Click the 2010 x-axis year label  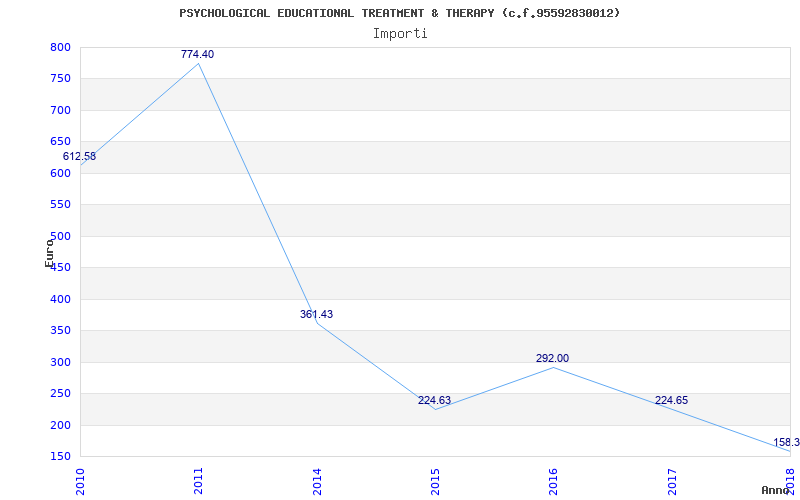80,482
